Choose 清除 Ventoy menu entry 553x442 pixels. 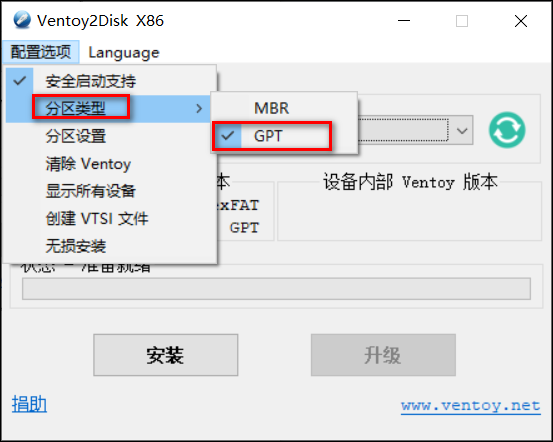coord(110,164)
